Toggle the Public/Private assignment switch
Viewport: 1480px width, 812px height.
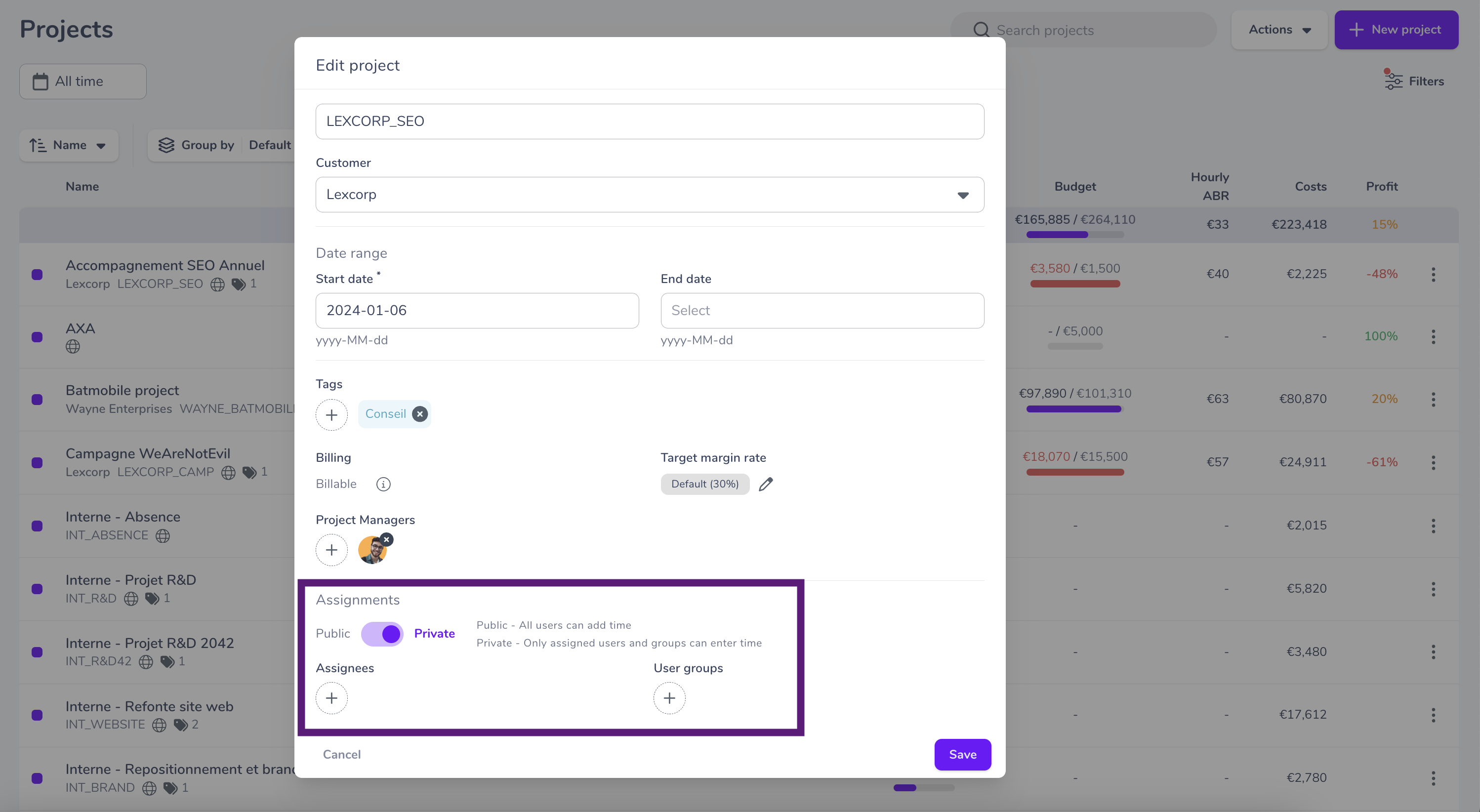pos(382,634)
